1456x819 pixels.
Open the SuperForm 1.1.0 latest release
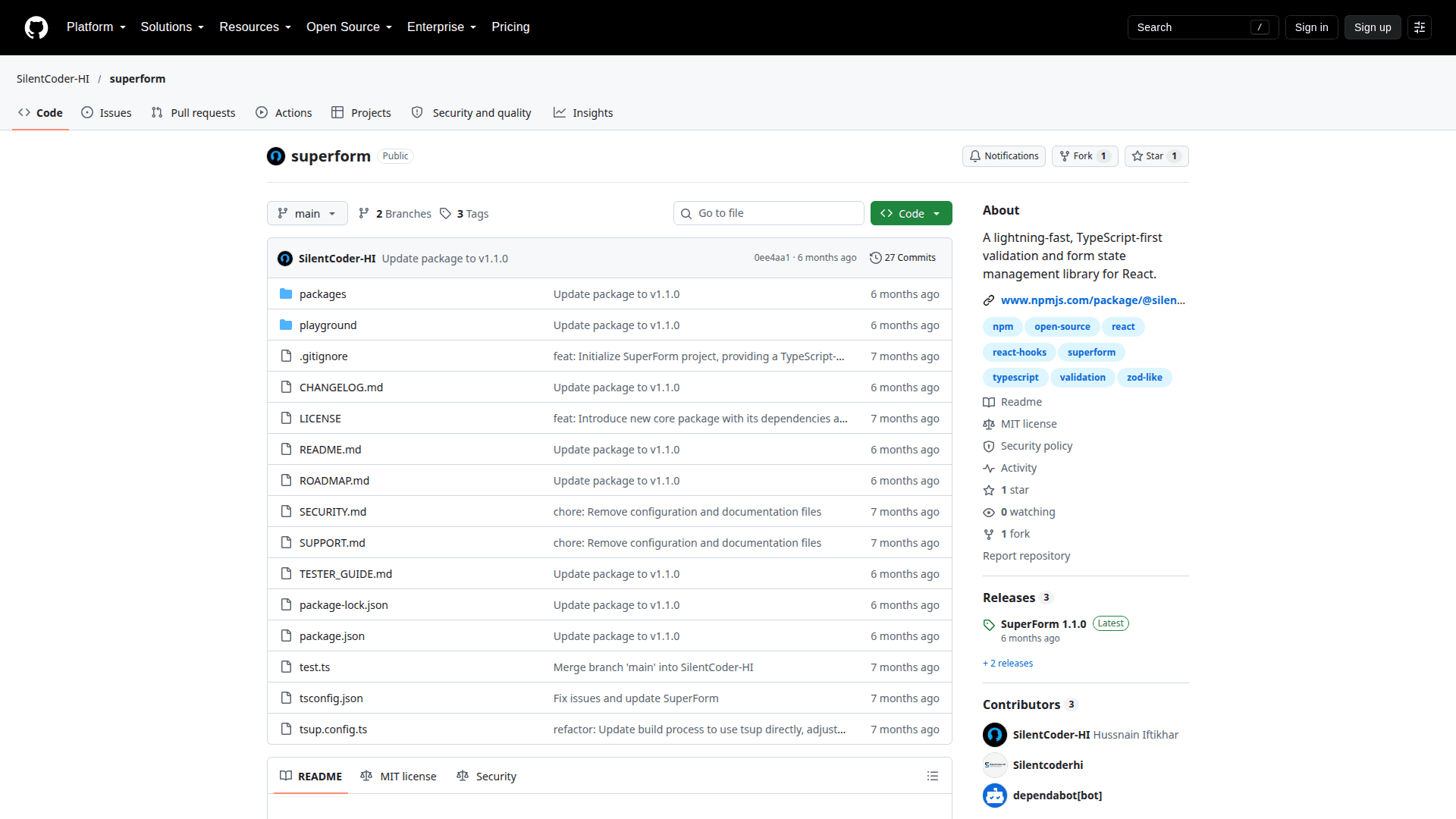(1043, 624)
